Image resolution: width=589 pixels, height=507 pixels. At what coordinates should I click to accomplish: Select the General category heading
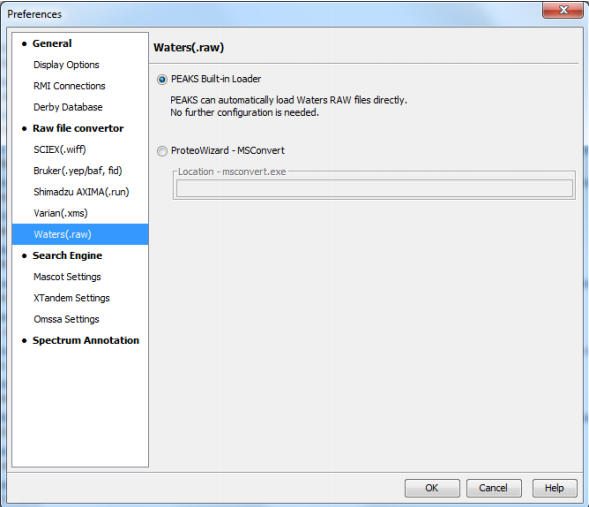pyautogui.click(x=52, y=44)
